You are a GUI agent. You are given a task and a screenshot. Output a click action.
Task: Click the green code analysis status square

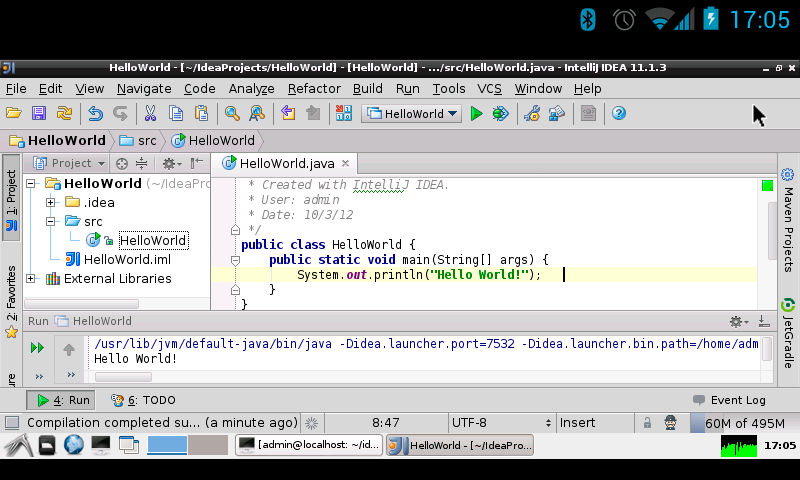(767, 186)
